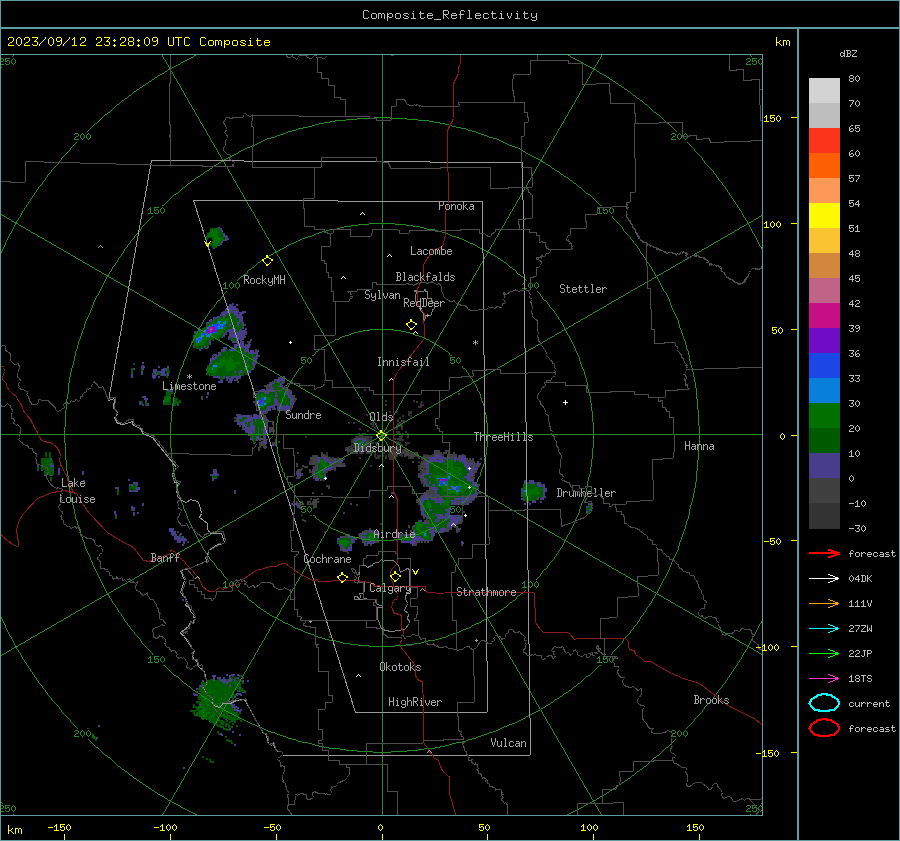Click the Cochrane city label

click(327, 559)
